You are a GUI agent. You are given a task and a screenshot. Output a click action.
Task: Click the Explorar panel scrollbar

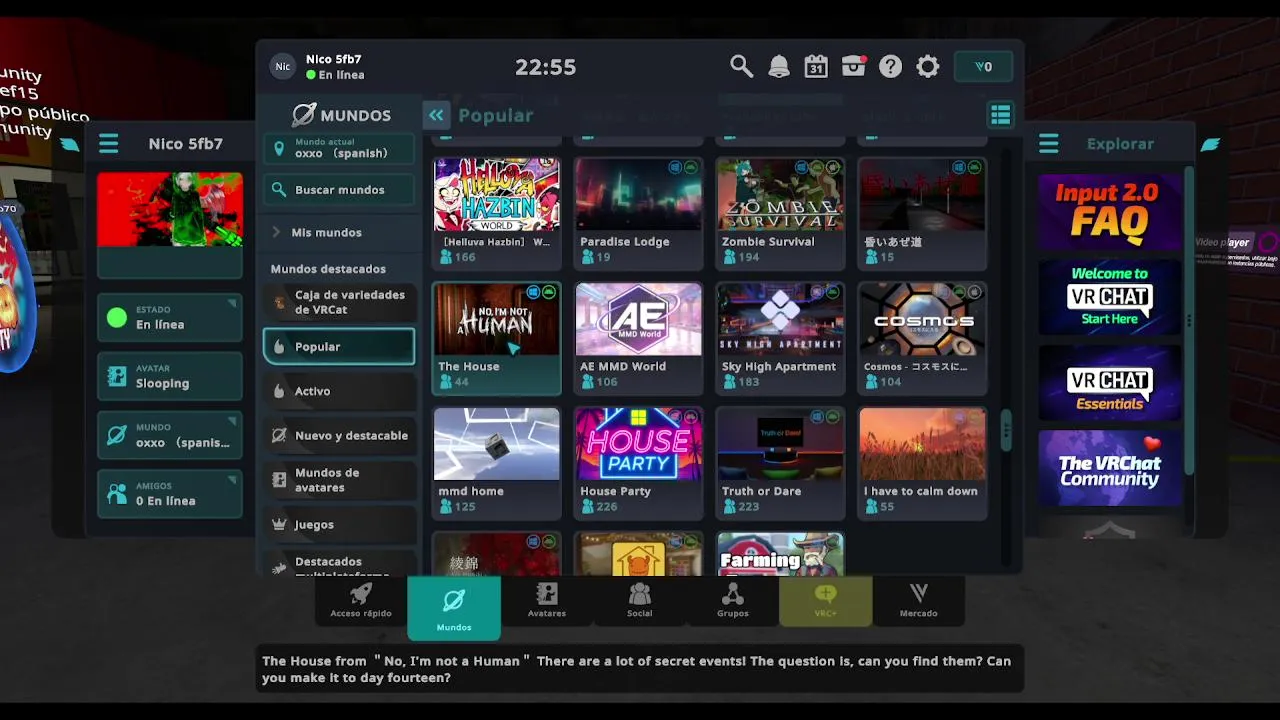1189,320
